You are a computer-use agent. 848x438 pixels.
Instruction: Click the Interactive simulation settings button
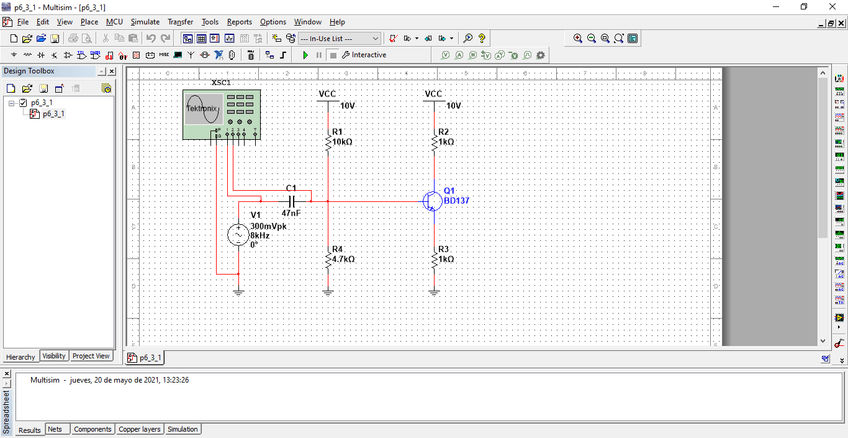364,55
